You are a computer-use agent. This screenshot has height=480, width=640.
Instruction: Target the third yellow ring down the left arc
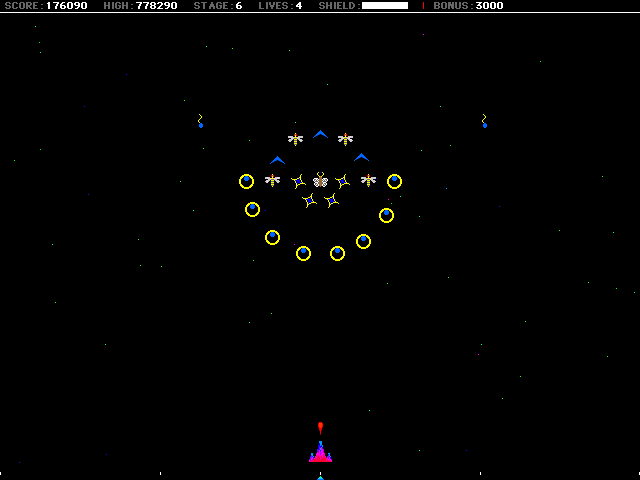coord(272,237)
